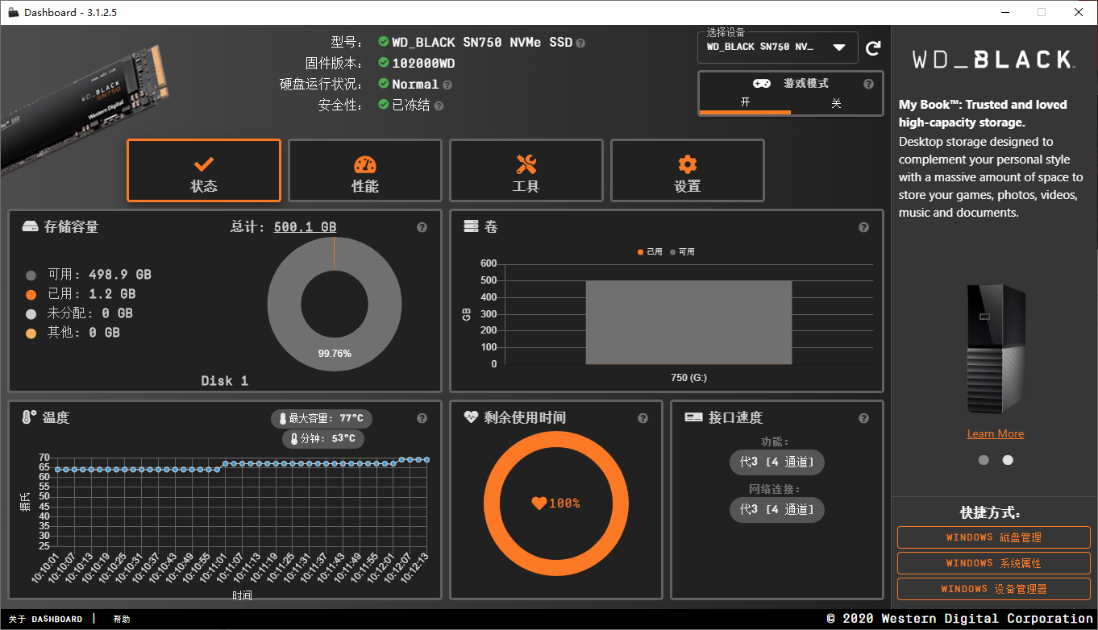This screenshot has height=630, width=1098.
Task: Click the last temperature data point
Action: (426, 460)
